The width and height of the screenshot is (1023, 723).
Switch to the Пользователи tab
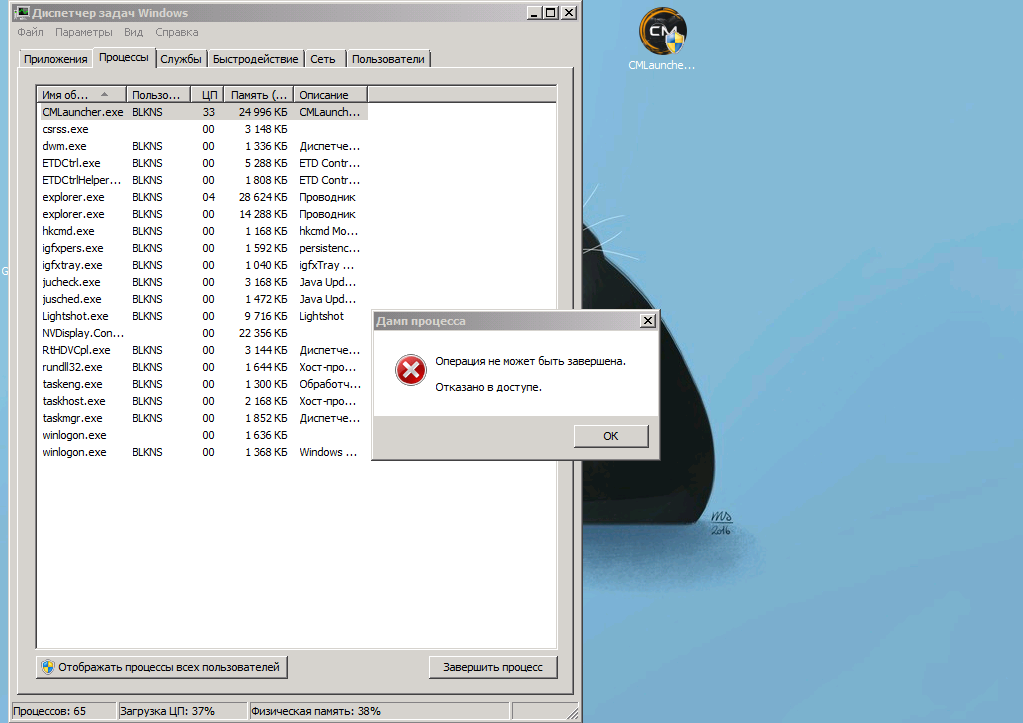[x=388, y=59]
